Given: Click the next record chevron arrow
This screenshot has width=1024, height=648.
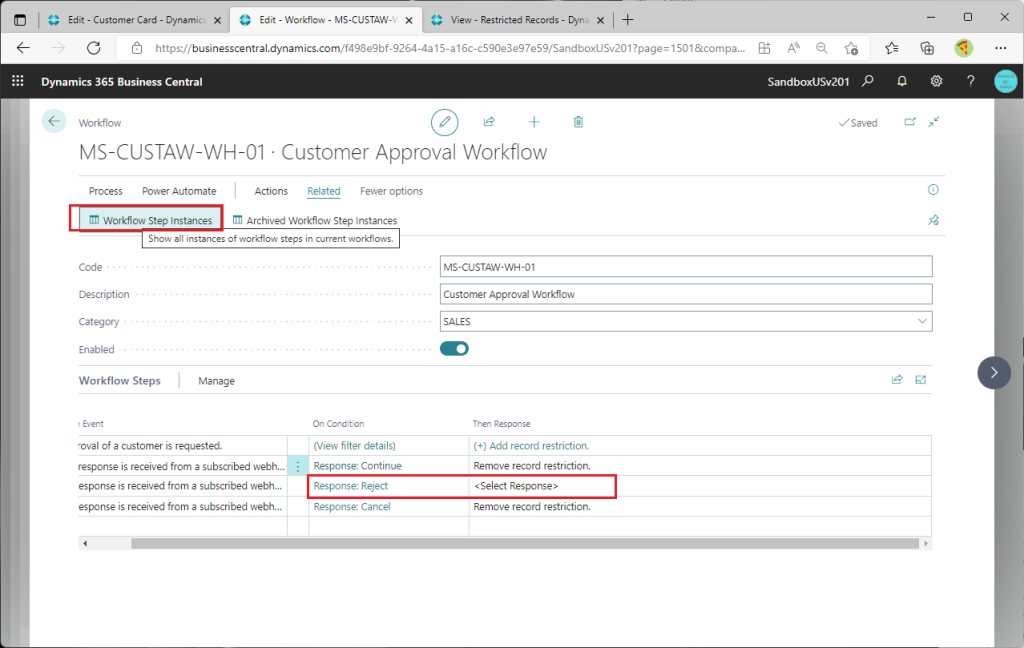Looking at the screenshot, I should (x=993, y=372).
